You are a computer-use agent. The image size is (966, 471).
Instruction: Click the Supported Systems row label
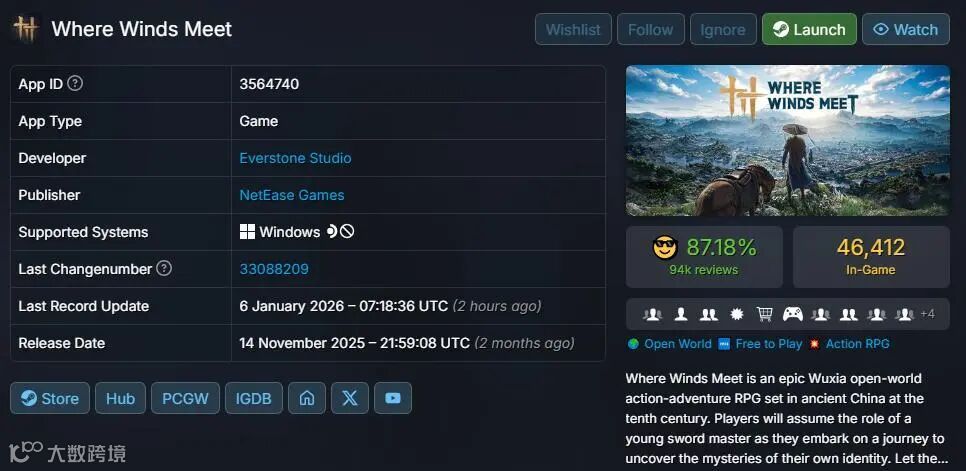[x=83, y=232]
